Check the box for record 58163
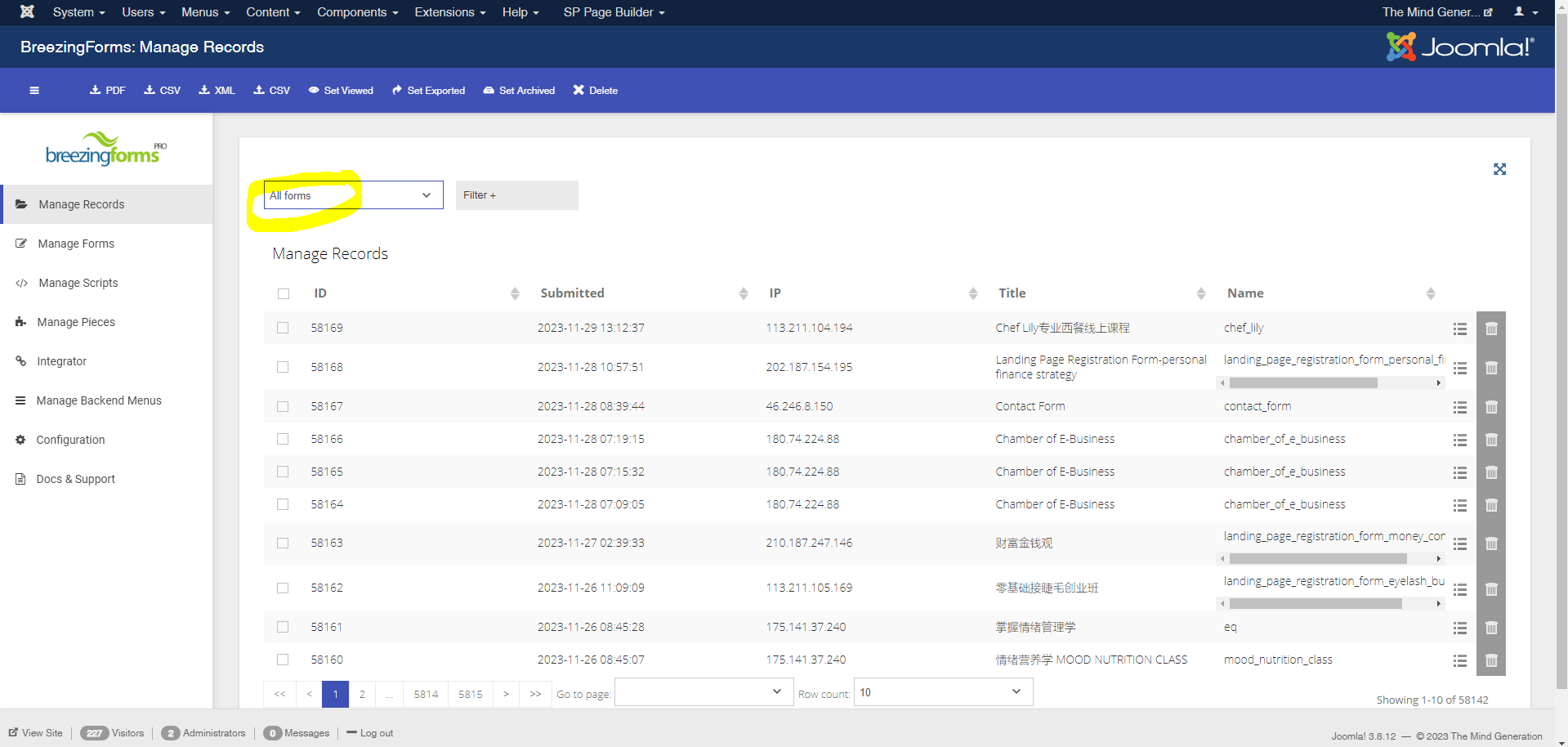 tap(283, 543)
